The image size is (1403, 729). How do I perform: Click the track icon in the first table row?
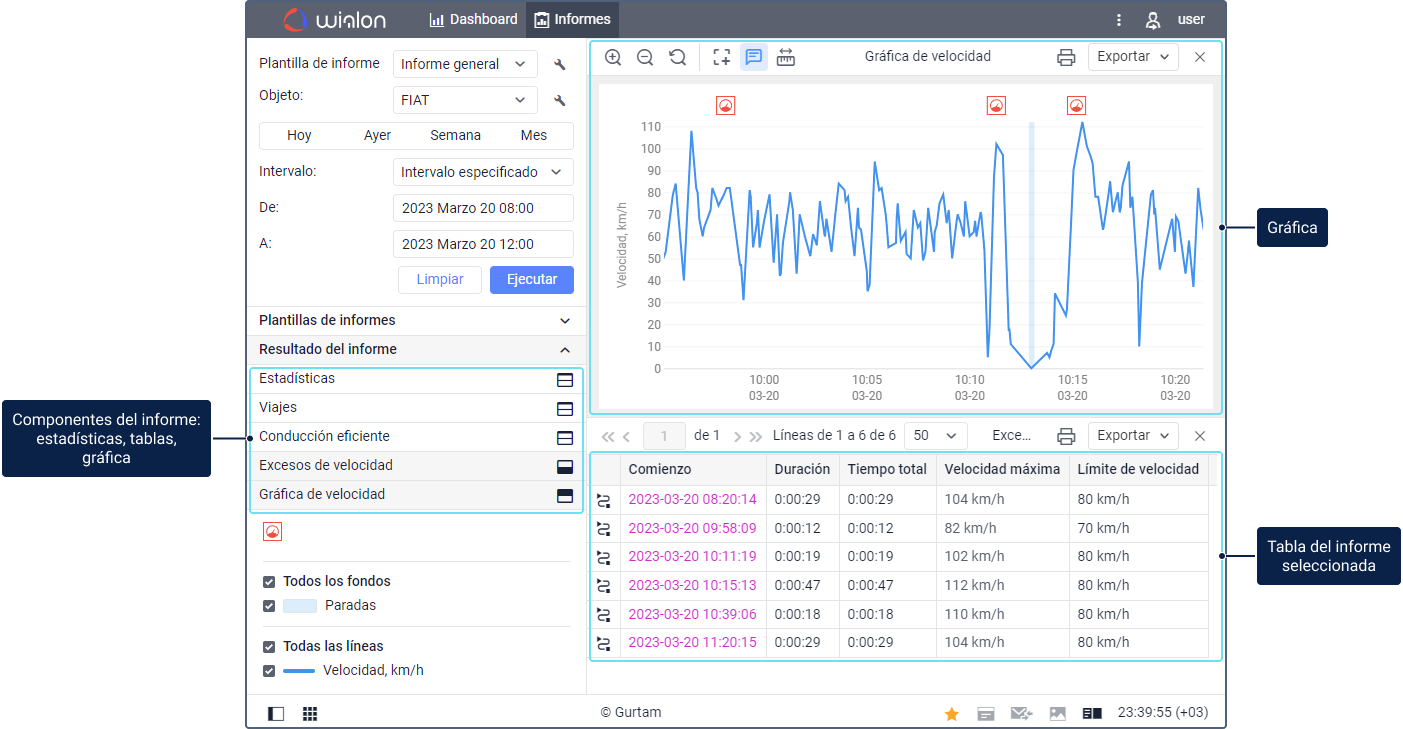(x=604, y=500)
